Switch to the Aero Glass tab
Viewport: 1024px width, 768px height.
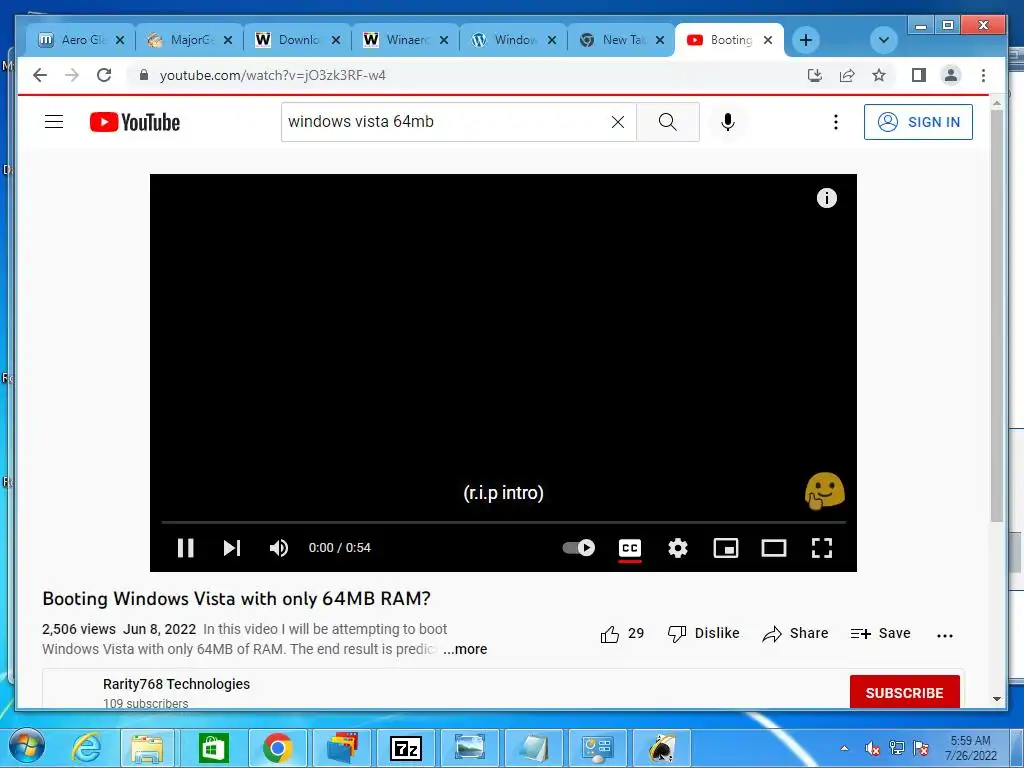[x=81, y=40]
